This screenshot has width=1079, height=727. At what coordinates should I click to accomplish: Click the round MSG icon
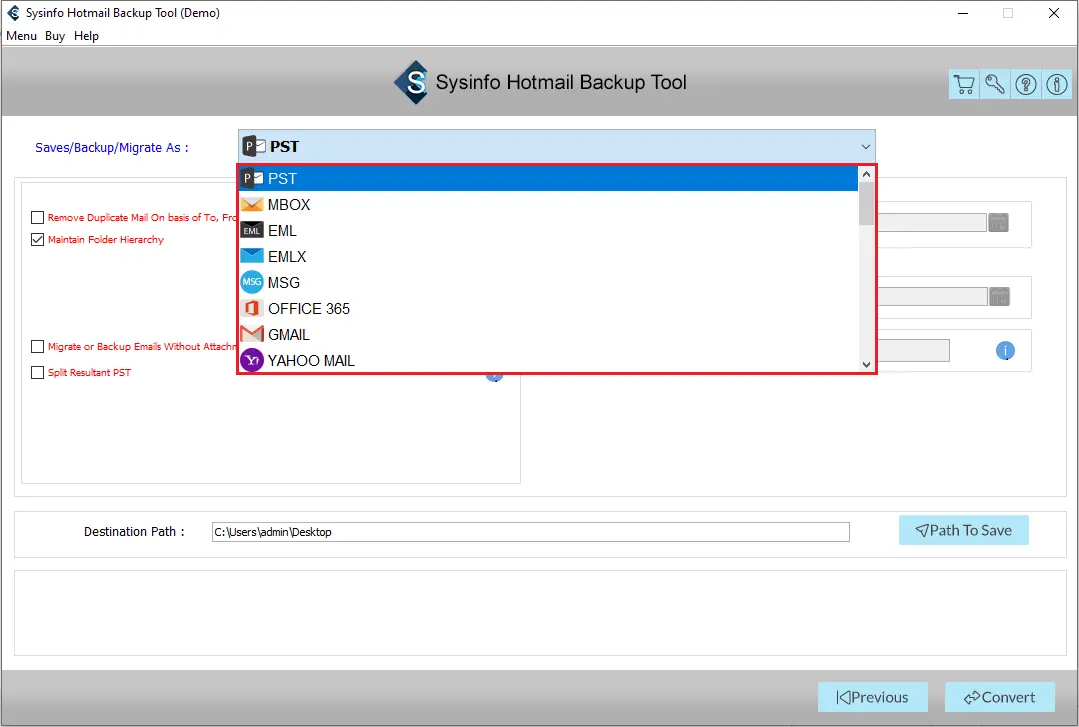click(x=252, y=282)
